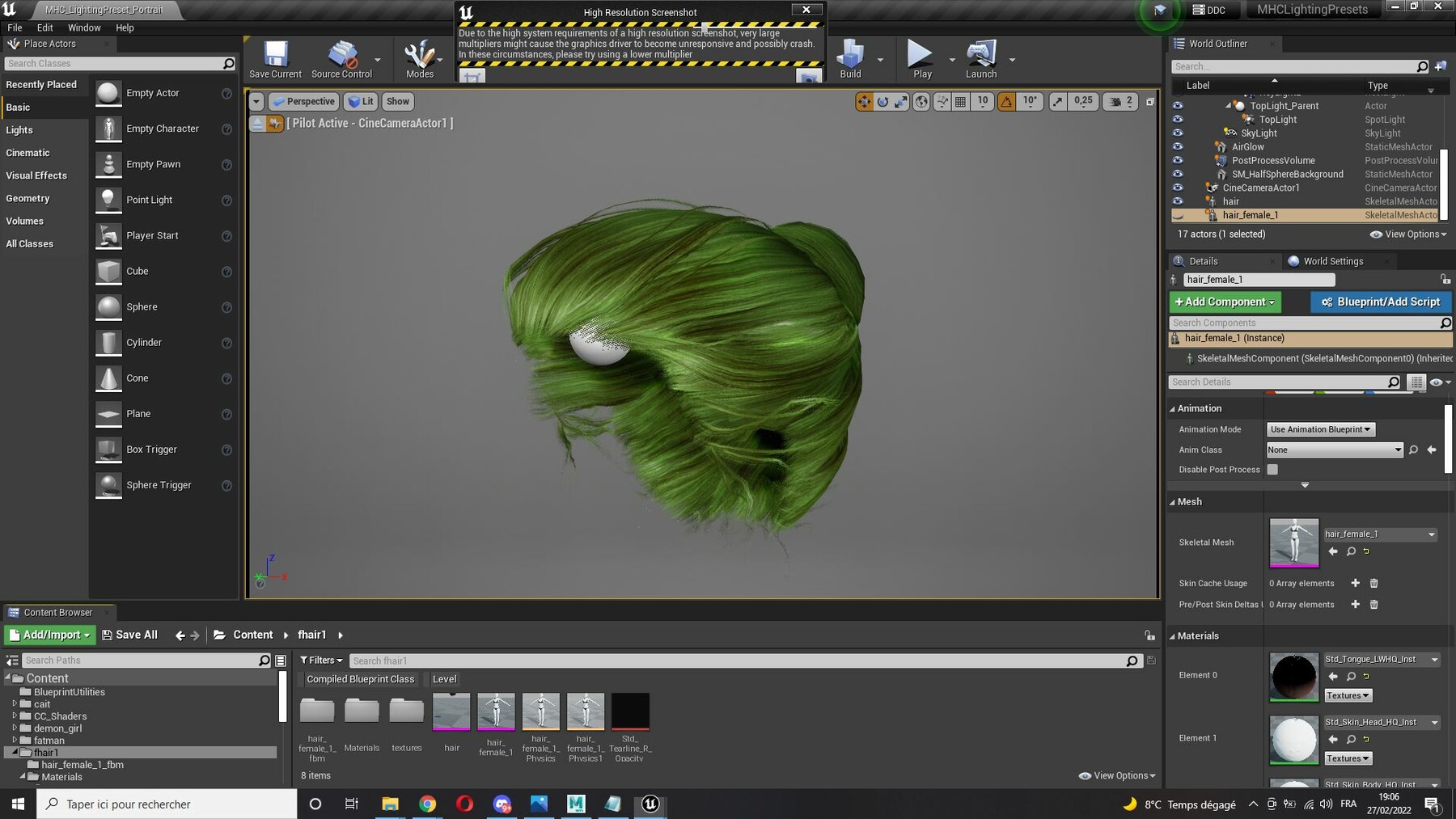Add element to Skin Cache Usage array
This screenshot has height=819, width=1456.
point(1356,583)
